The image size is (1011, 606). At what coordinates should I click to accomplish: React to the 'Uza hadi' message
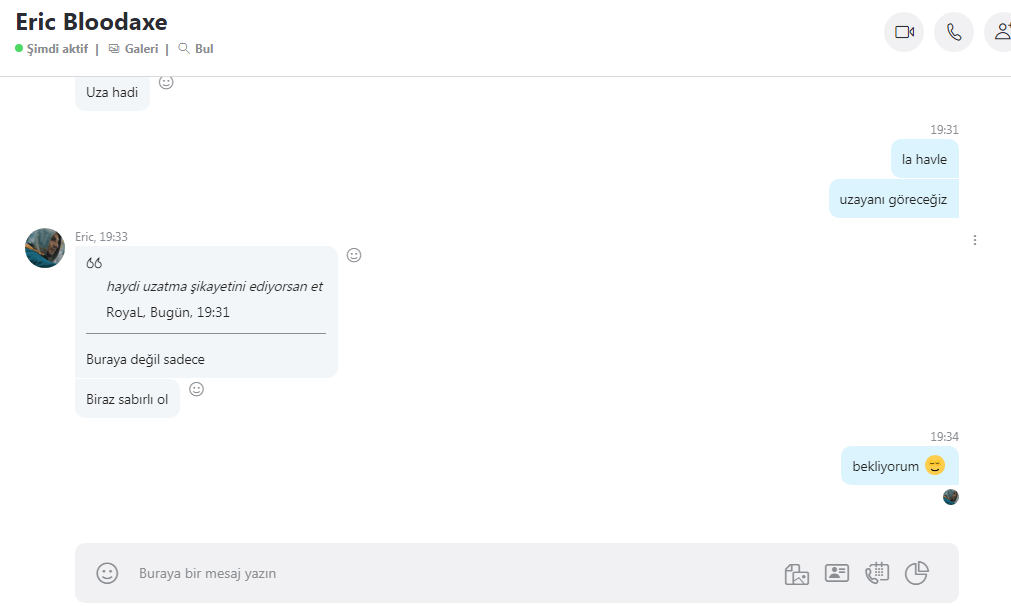tap(166, 83)
